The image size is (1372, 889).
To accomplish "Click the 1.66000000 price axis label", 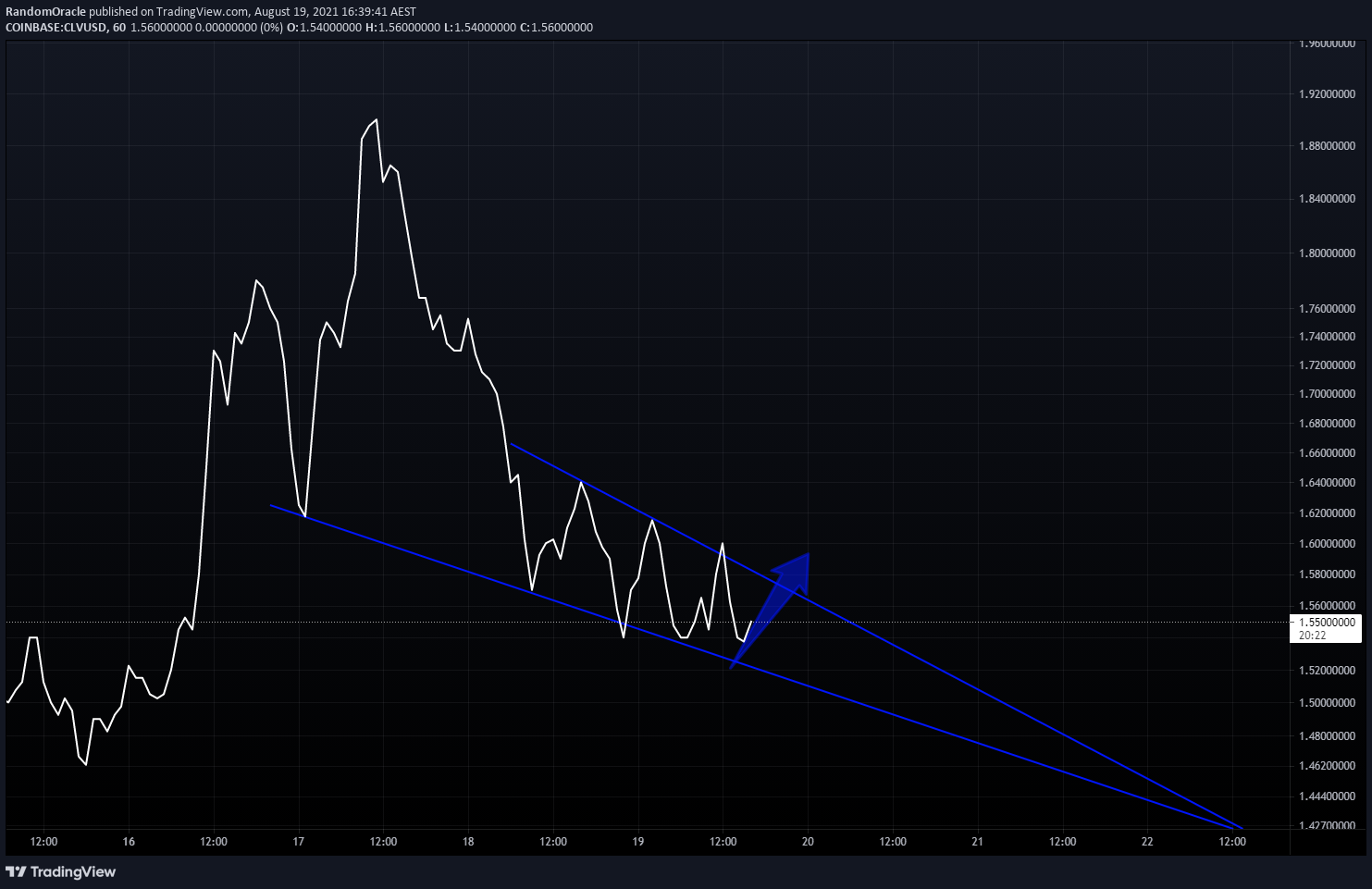I will click(x=1328, y=453).
